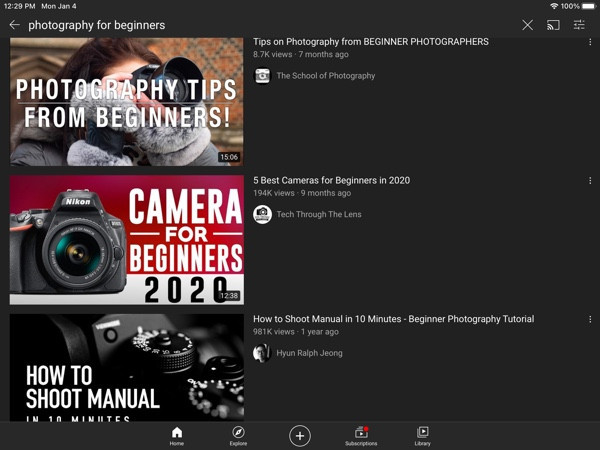Open The School of Photography channel avatar
This screenshot has width=600, height=450.
pyautogui.click(x=262, y=76)
